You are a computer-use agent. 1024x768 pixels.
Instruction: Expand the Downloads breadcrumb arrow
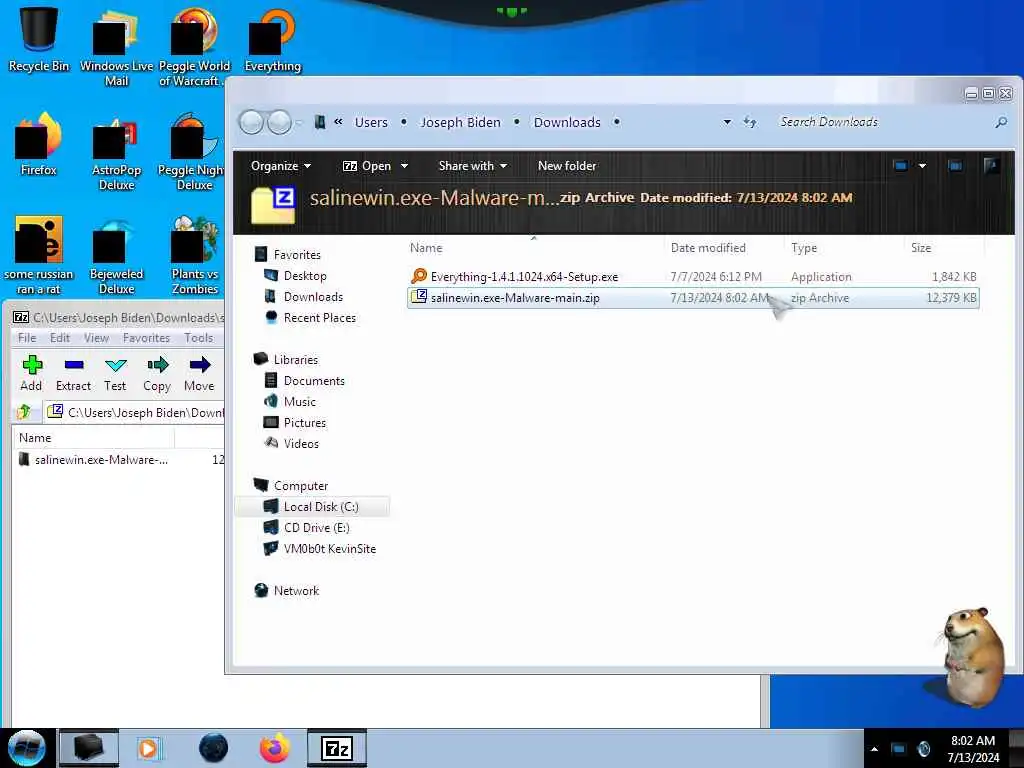coord(616,122)
